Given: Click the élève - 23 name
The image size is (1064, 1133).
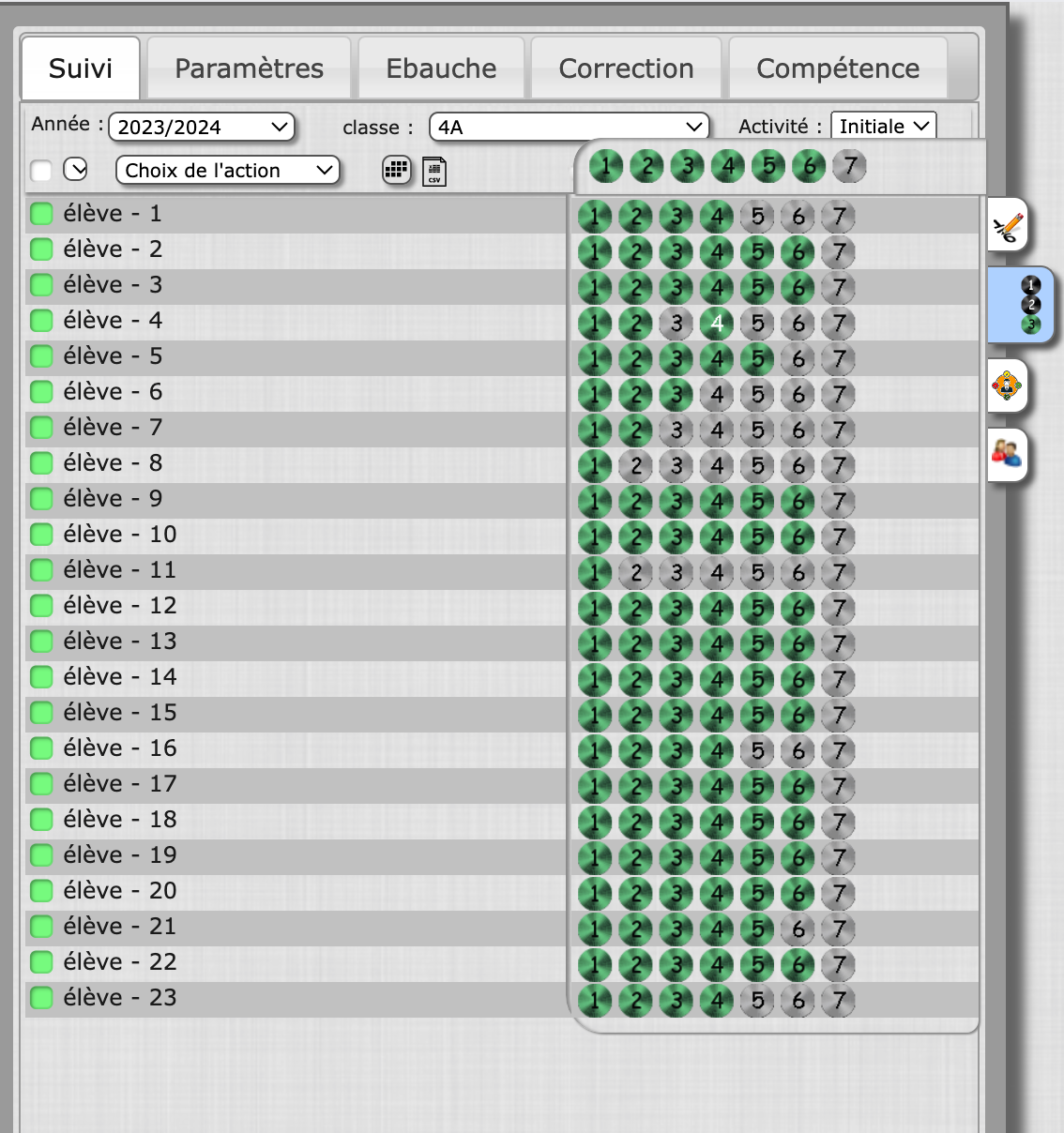Looking at the screenshot, I should (x=119, y=998).
